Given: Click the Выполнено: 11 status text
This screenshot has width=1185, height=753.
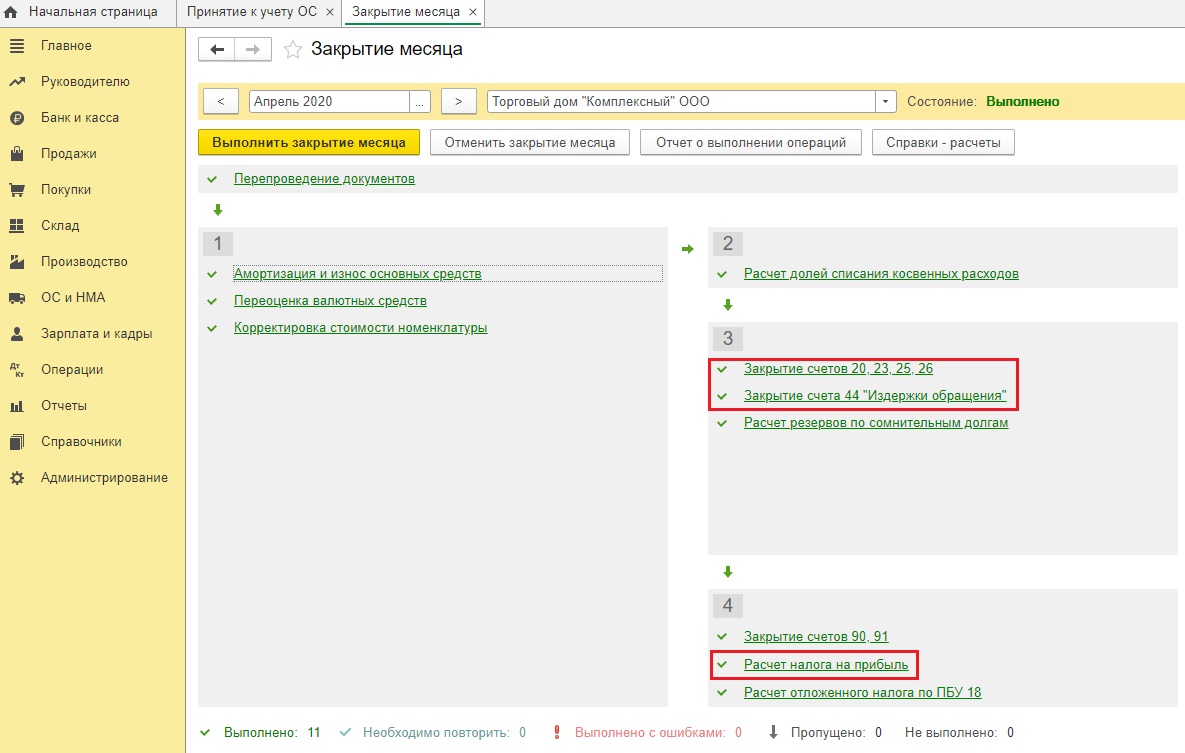Looking at the screenshot, I should (272, 733).
